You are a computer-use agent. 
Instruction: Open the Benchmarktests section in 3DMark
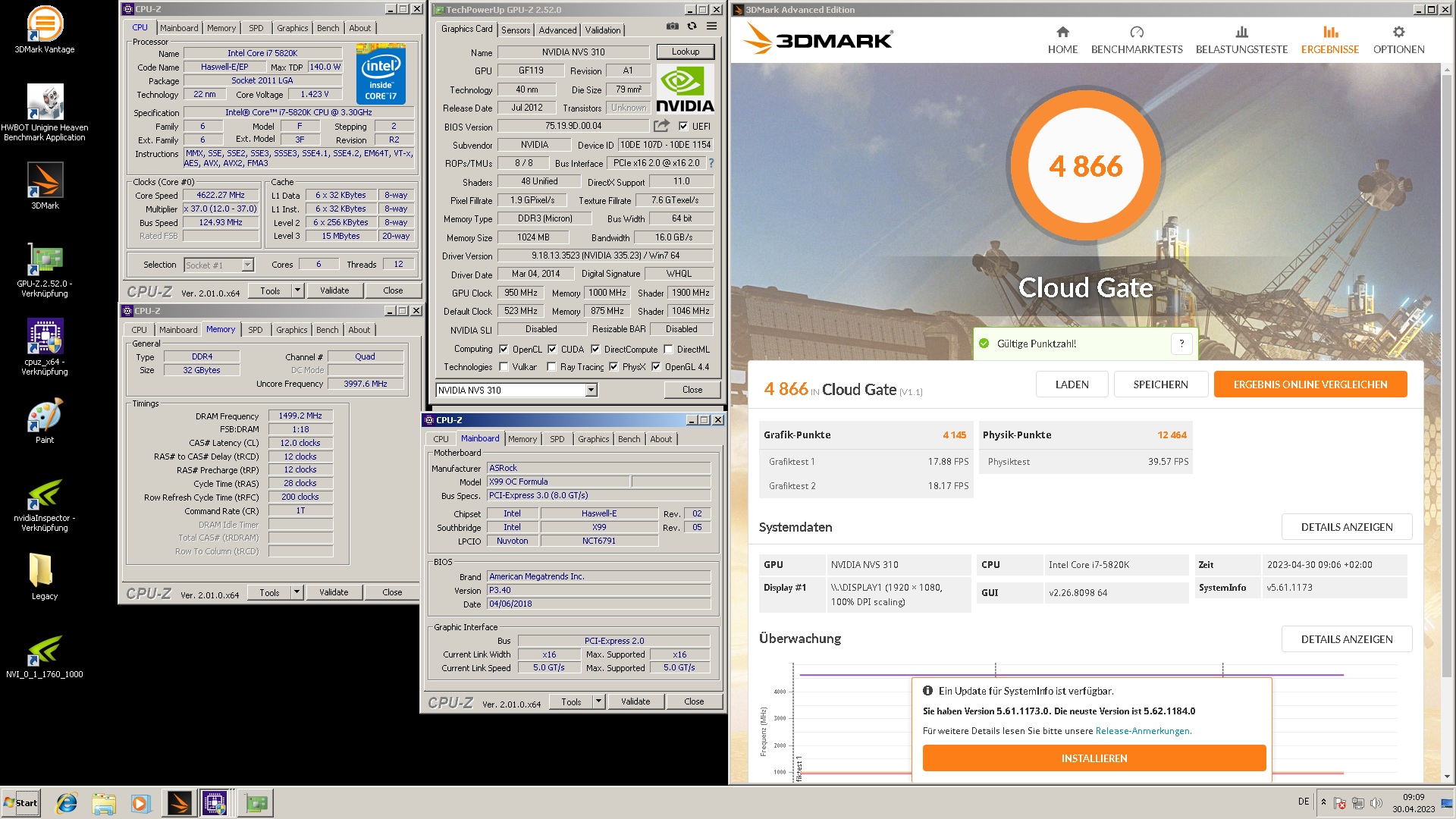(1136, 40)
